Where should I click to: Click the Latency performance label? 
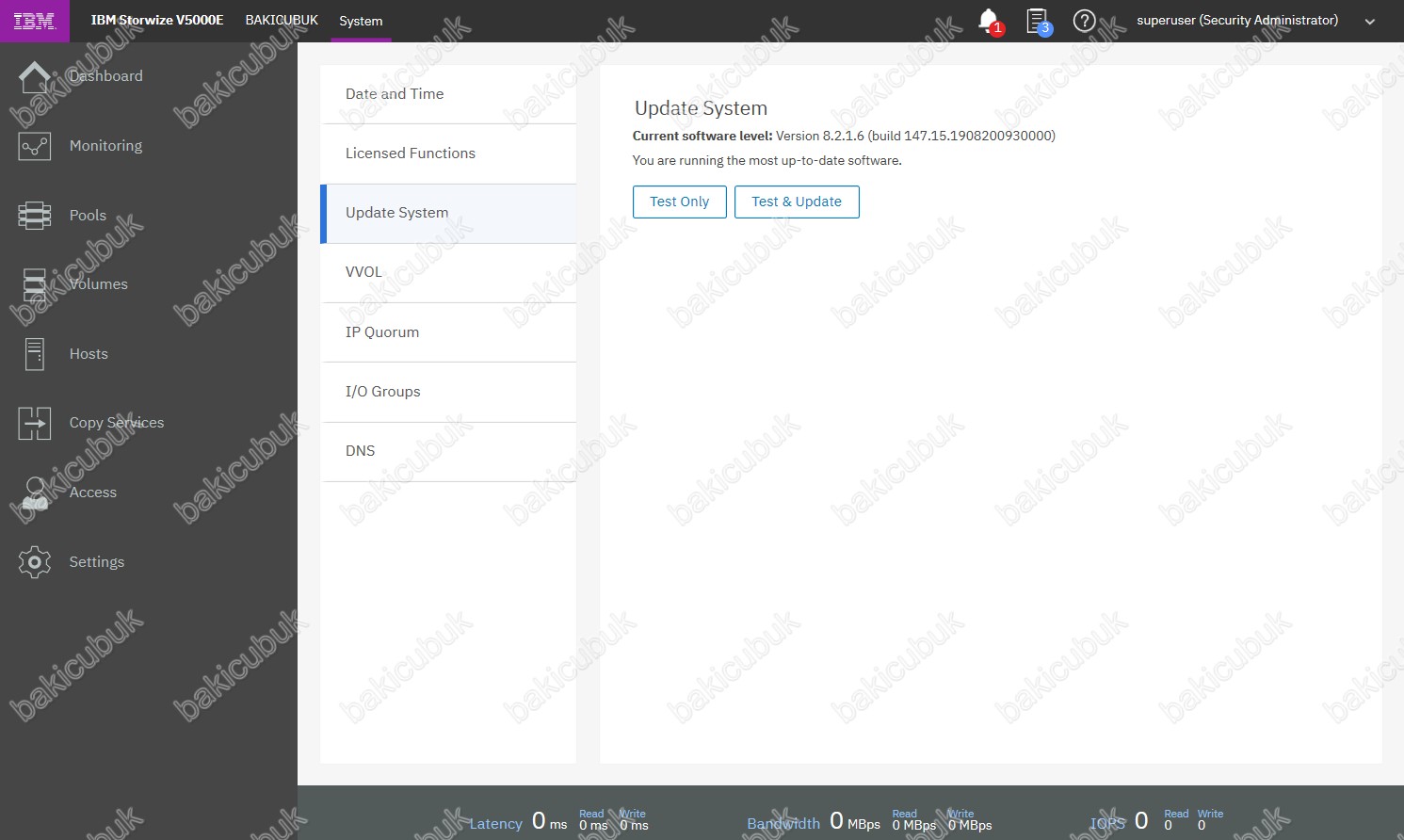(495, 824)
